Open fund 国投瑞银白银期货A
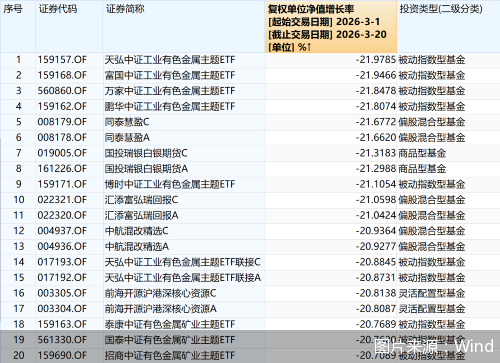500x363 pixels. (146, 169)
